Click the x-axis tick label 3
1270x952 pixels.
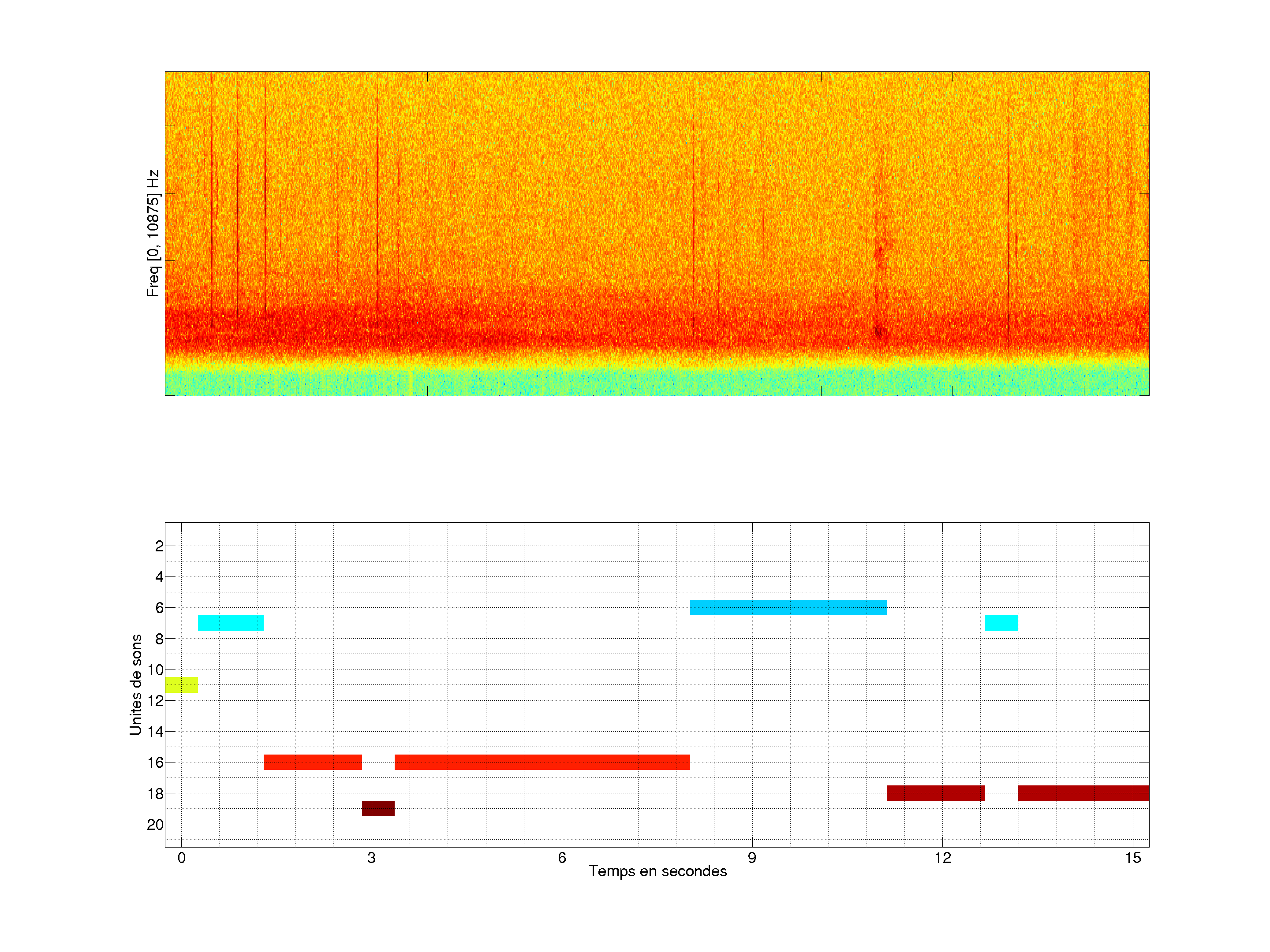[371, 858]
